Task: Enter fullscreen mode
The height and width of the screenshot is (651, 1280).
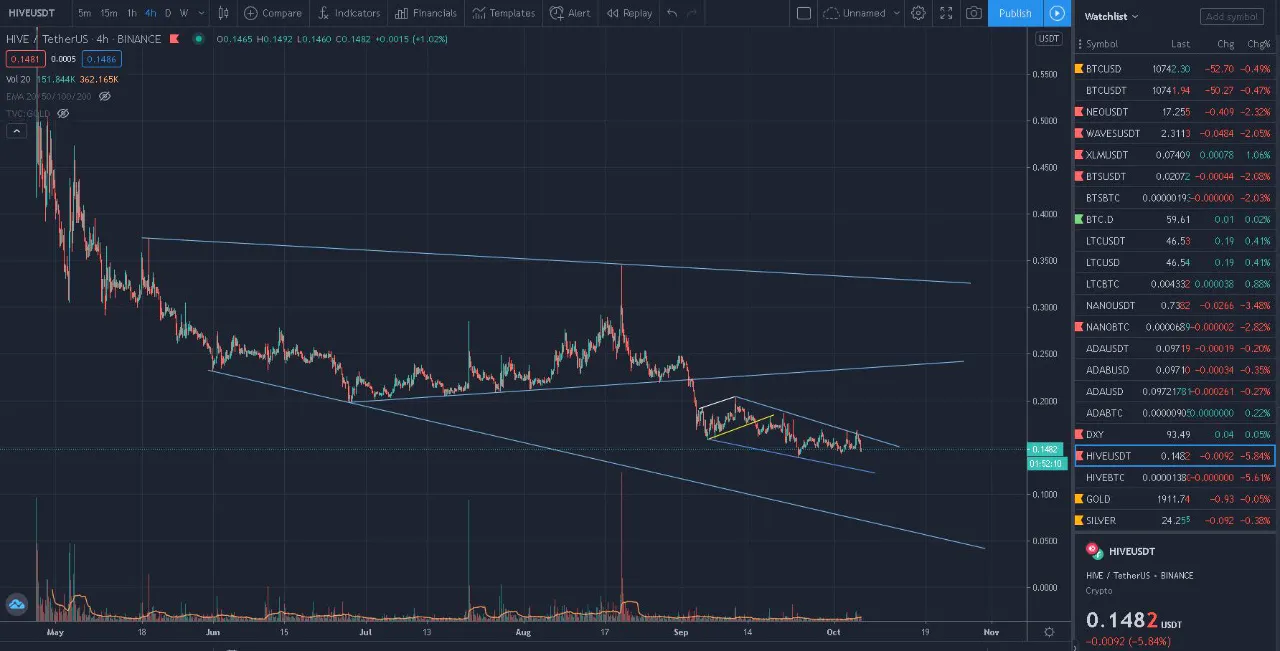Action: click(946, 13)
